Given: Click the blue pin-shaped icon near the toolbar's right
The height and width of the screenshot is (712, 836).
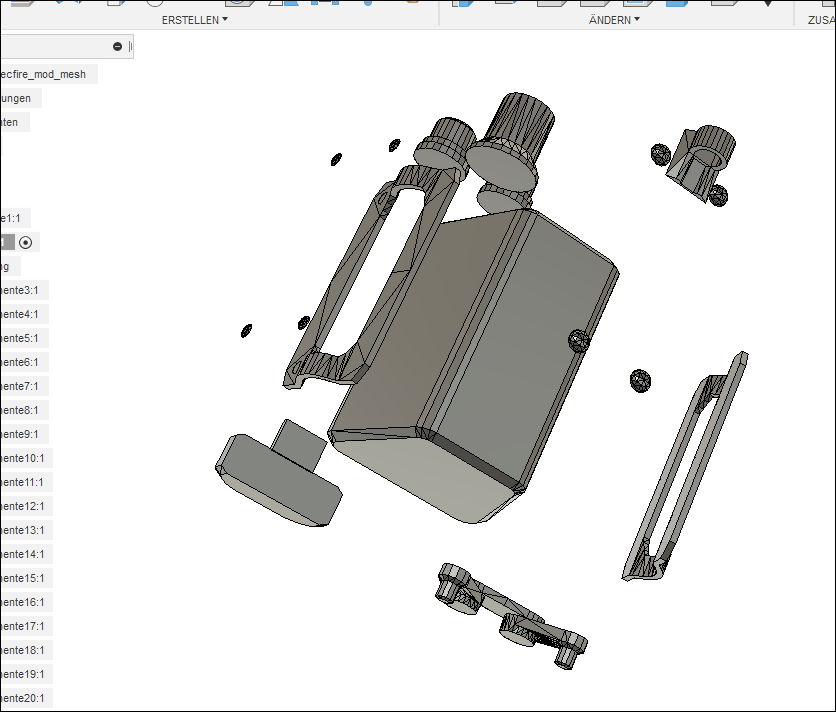Looking at the screenshot, I should (x=367, y=5).
